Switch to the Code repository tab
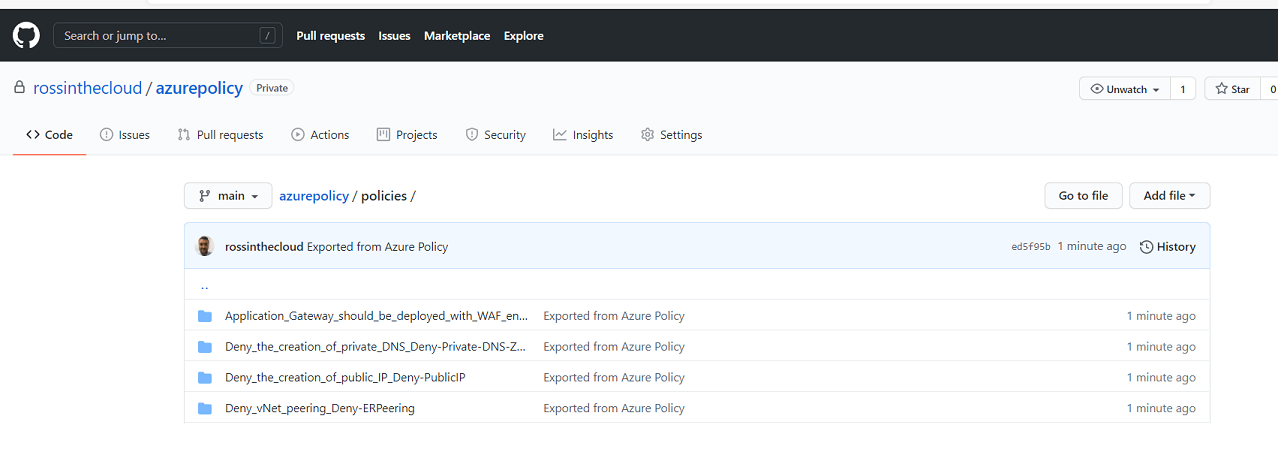This screenshot has height=464, width=1278. click(49, 135)
